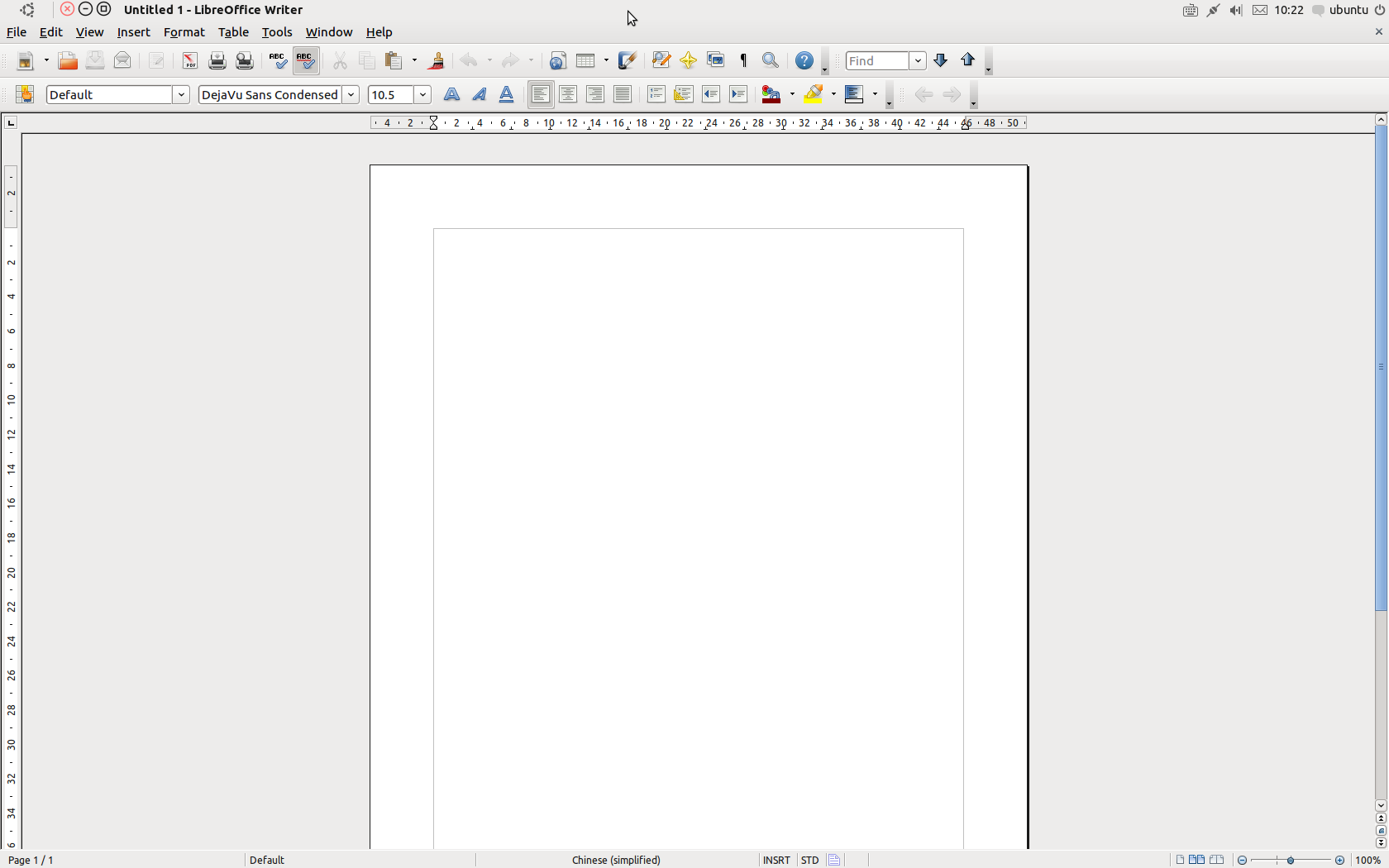This screenshot has width=1389, height=868.
Task: Click the Page 1 / 1 status indicator
Action: (x=31, y=861)
